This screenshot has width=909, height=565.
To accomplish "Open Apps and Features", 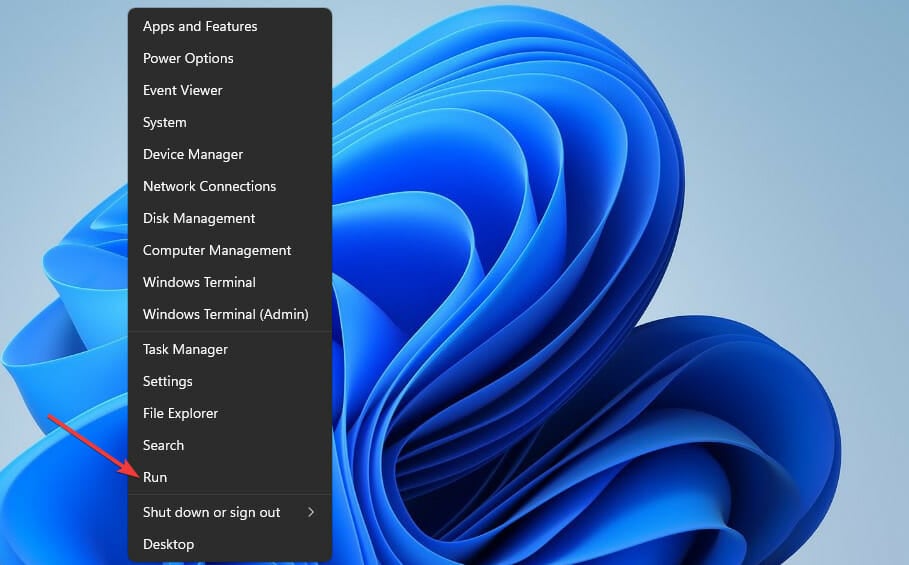I will (230, 27).
